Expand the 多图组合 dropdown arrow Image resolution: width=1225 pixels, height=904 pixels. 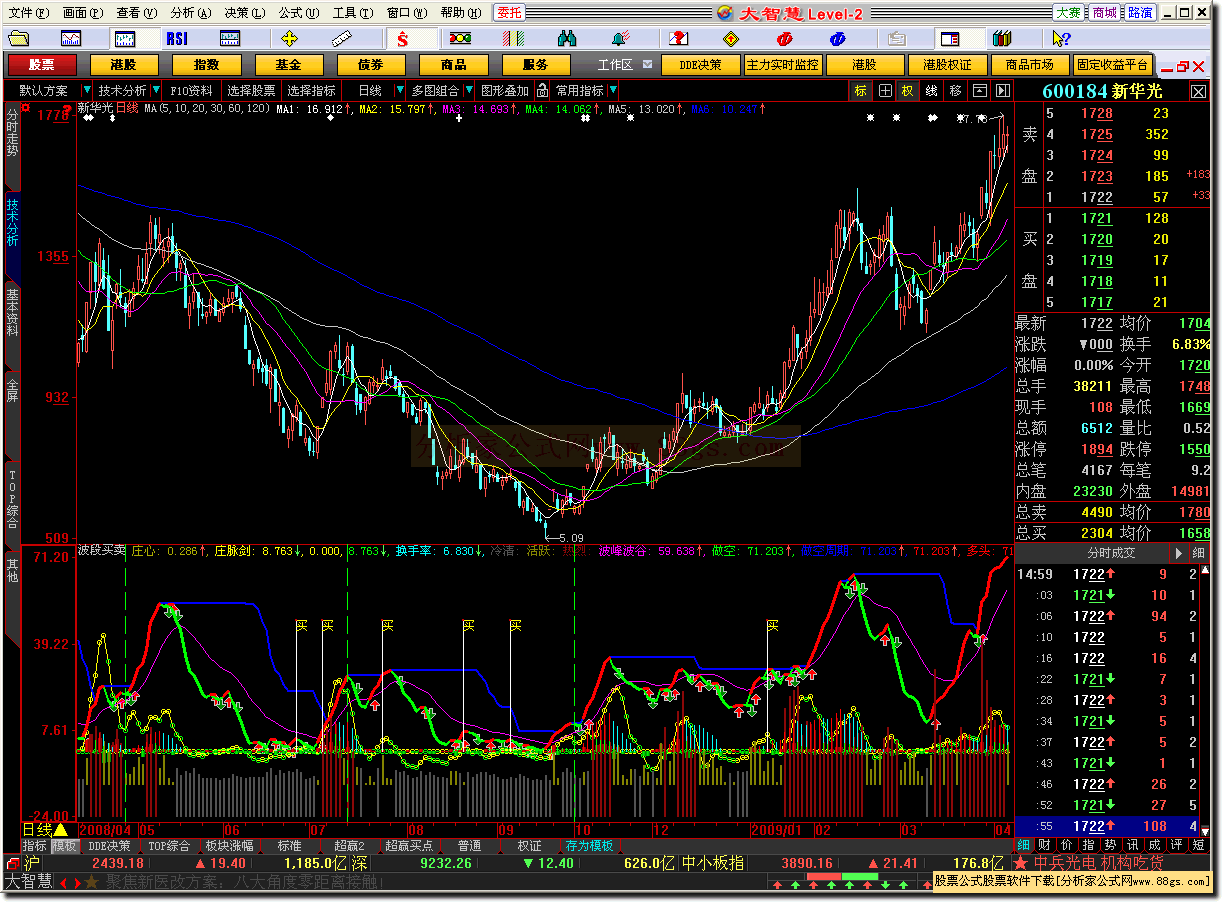click(468, 90)
